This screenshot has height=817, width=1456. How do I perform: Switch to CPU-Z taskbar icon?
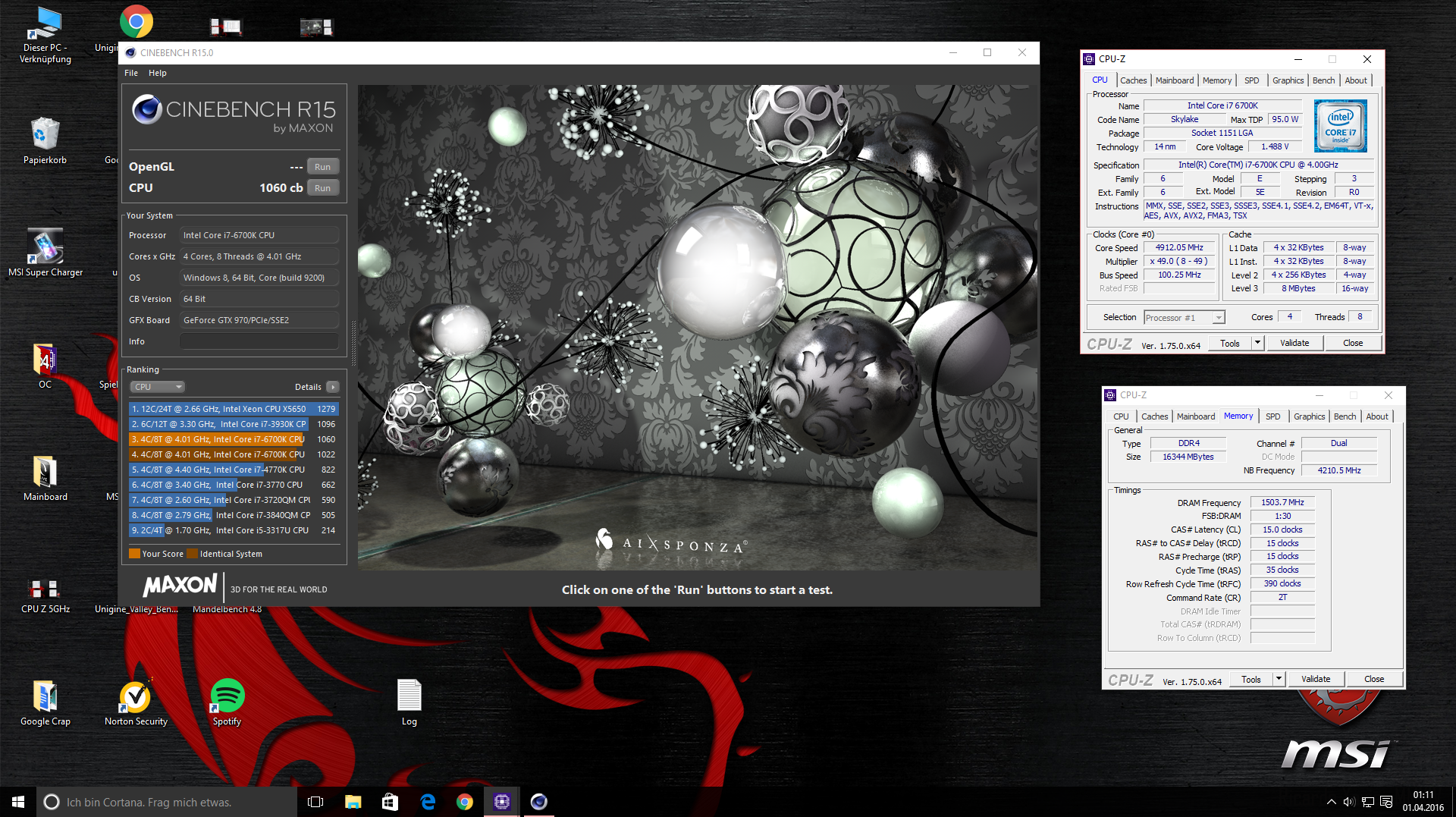click(x=502, y=802)
